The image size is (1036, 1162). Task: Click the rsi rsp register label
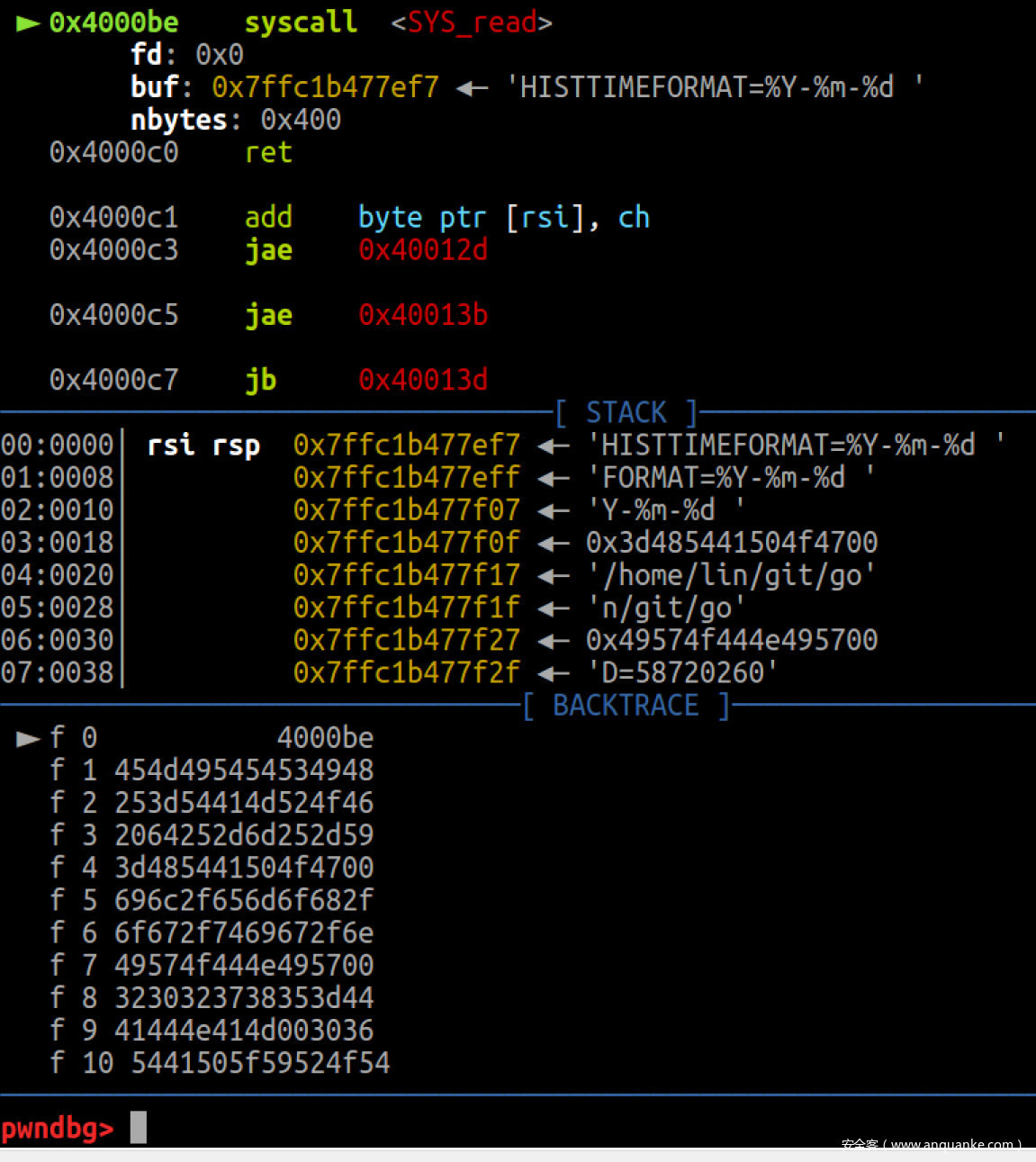click(x=203, y=446)
